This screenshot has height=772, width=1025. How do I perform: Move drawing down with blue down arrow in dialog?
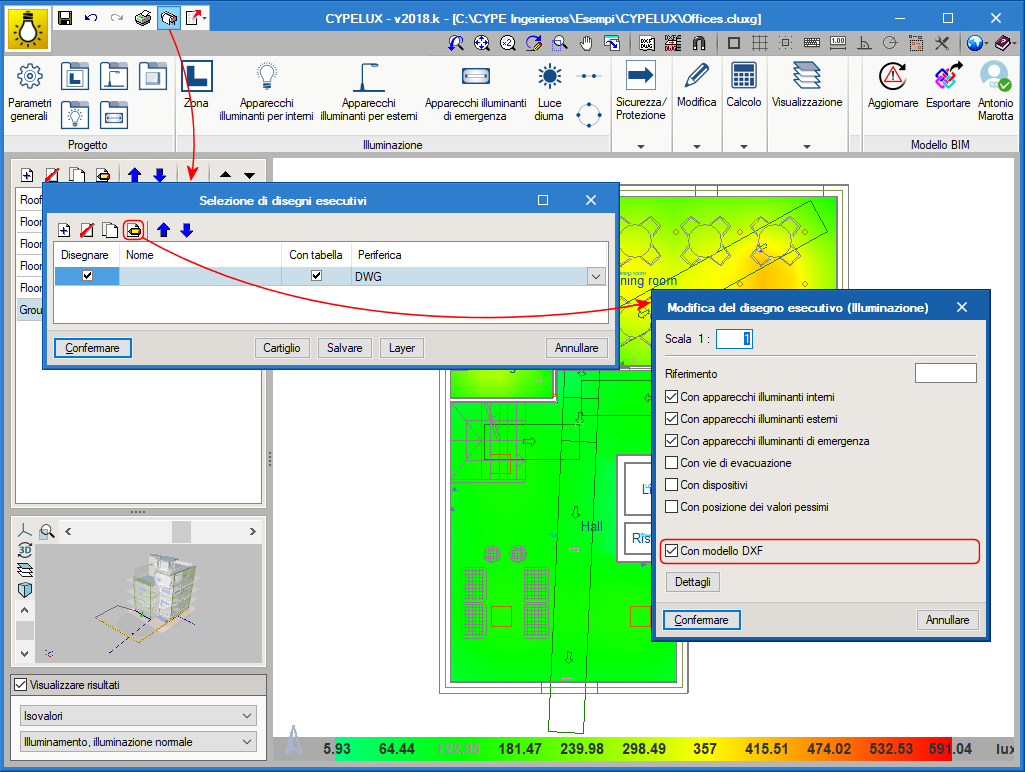[x=187, y=230]
